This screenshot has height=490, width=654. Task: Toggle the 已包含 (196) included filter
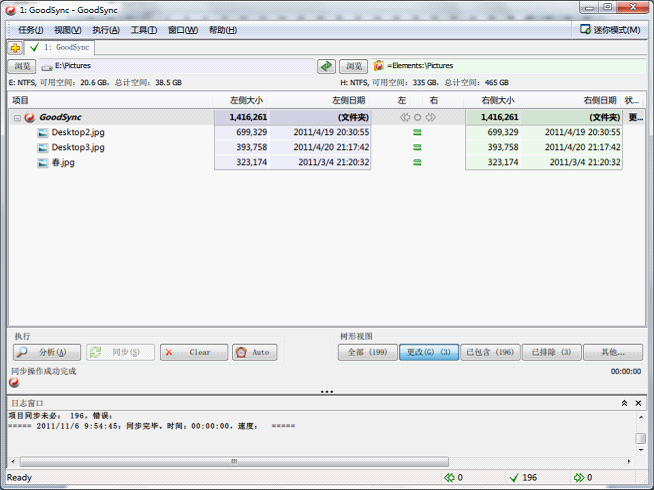(490, 352)
